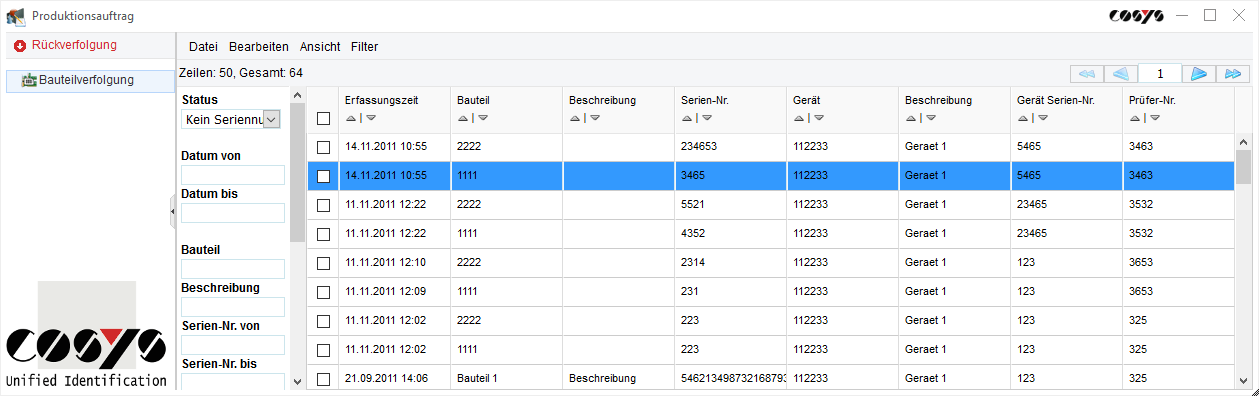Sort Serien-Nr. column ascending
Screen dimensions: 1259x396
[x=686, y=118]
